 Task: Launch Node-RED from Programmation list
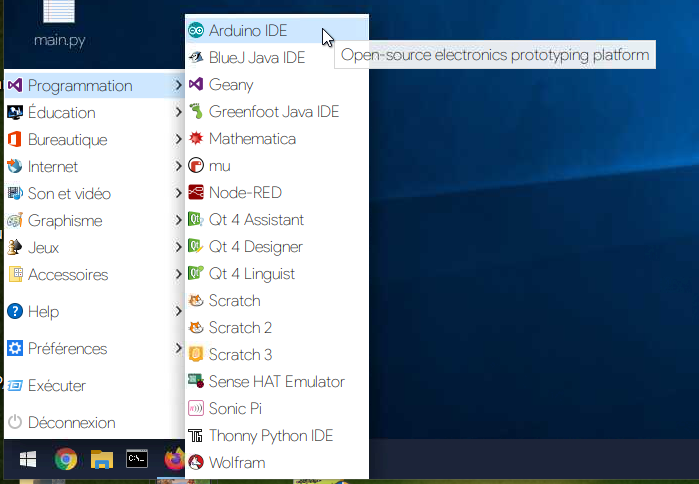277,193
